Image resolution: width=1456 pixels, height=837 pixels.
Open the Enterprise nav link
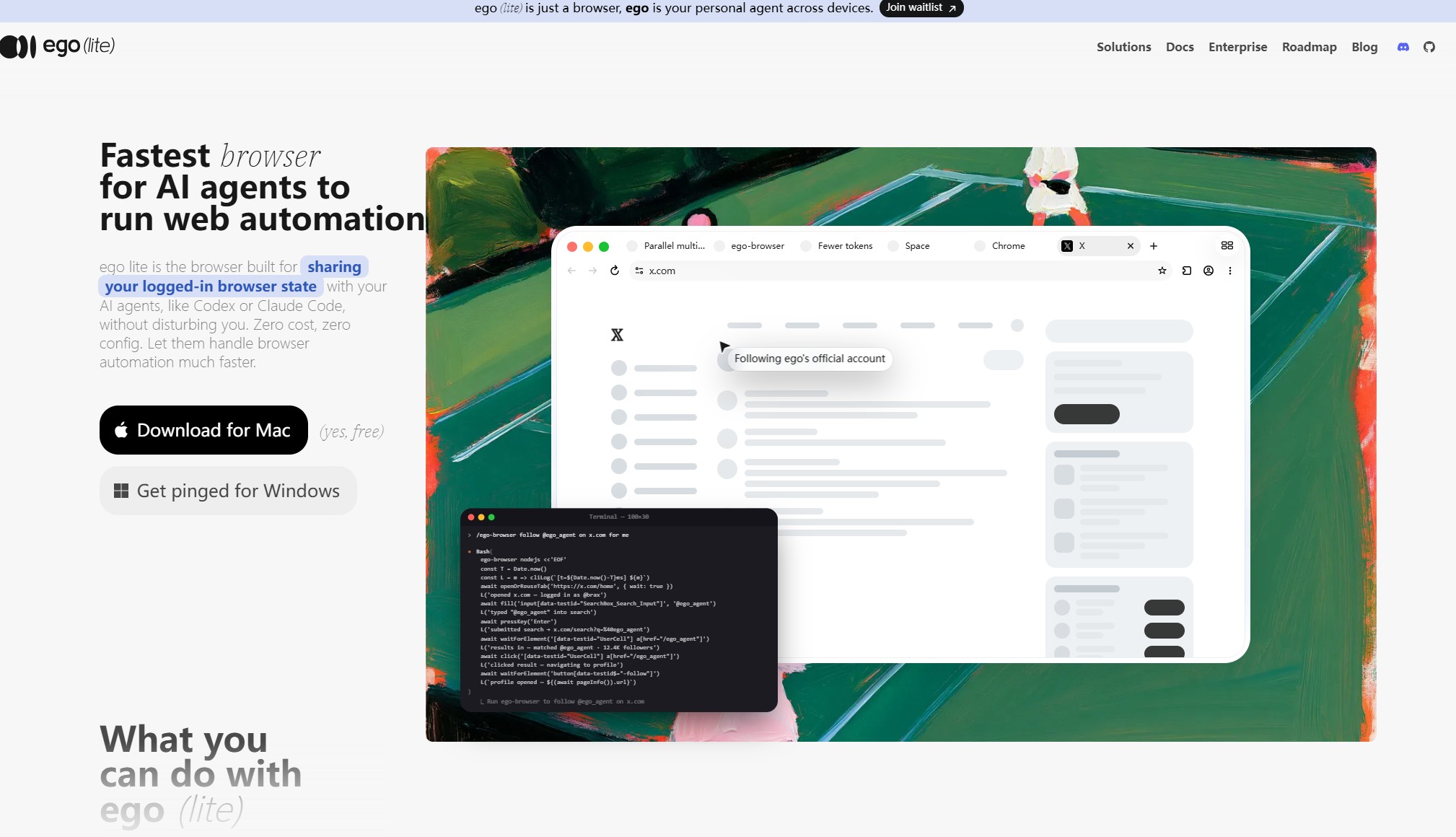tap(1237, 47)
